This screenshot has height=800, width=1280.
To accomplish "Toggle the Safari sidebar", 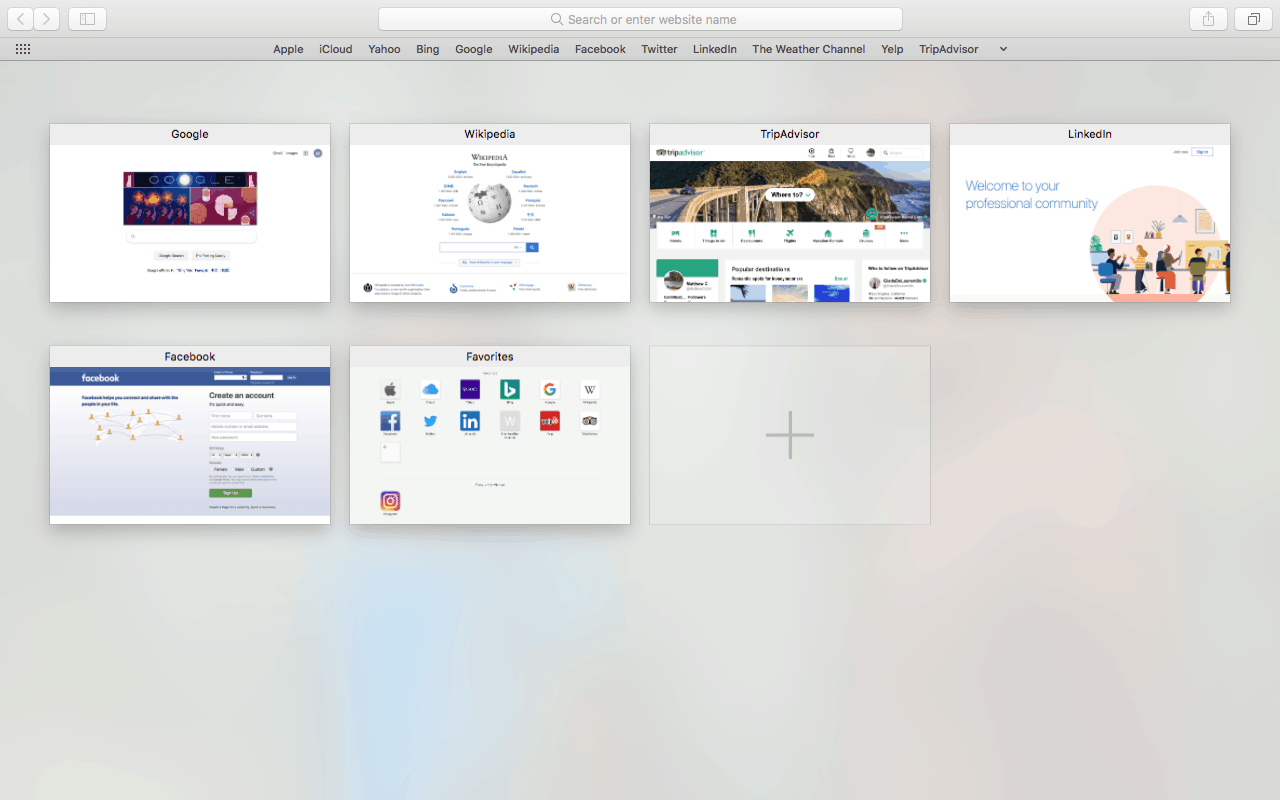I will tap(87, 18).
